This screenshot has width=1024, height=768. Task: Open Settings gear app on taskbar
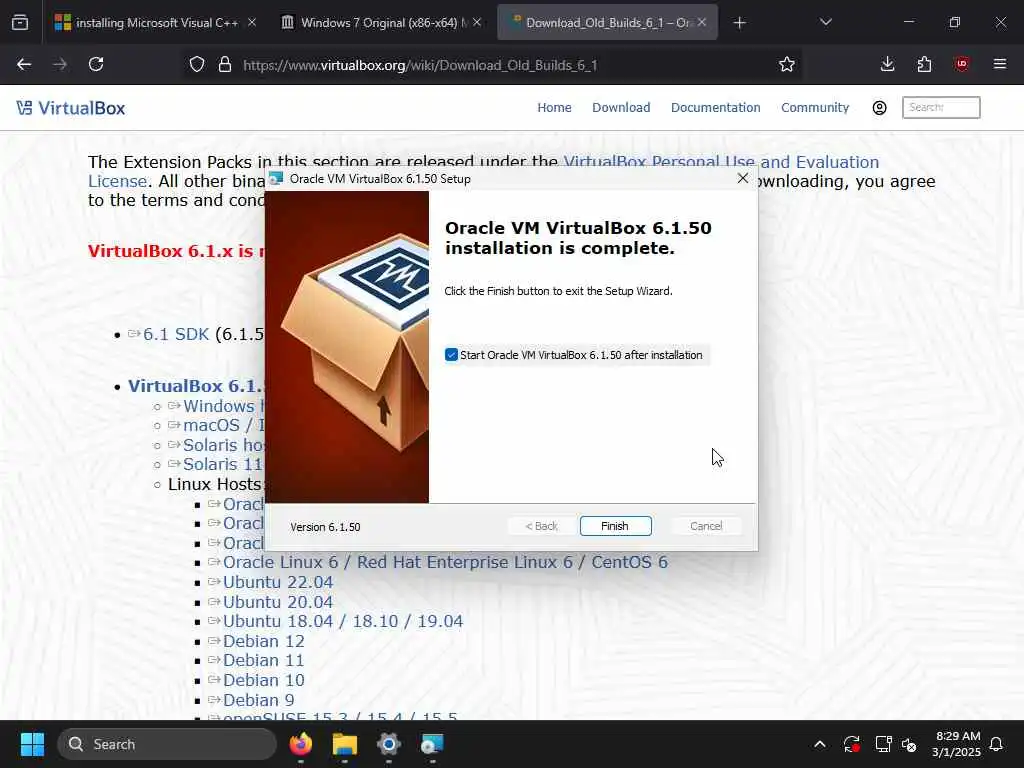[389, 744]
